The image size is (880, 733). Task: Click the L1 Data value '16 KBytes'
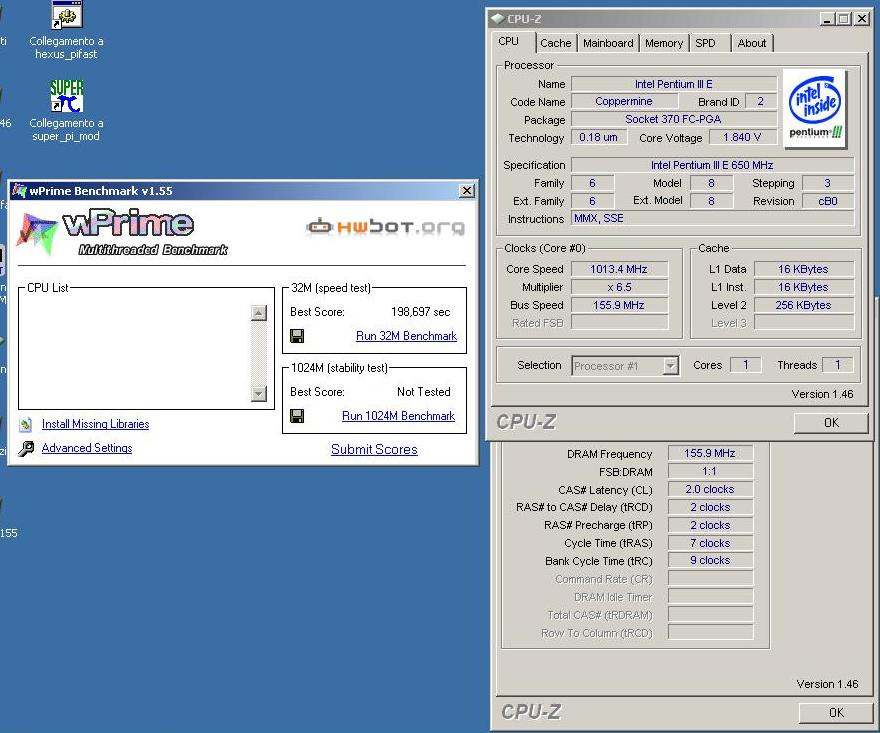point(803,269)
